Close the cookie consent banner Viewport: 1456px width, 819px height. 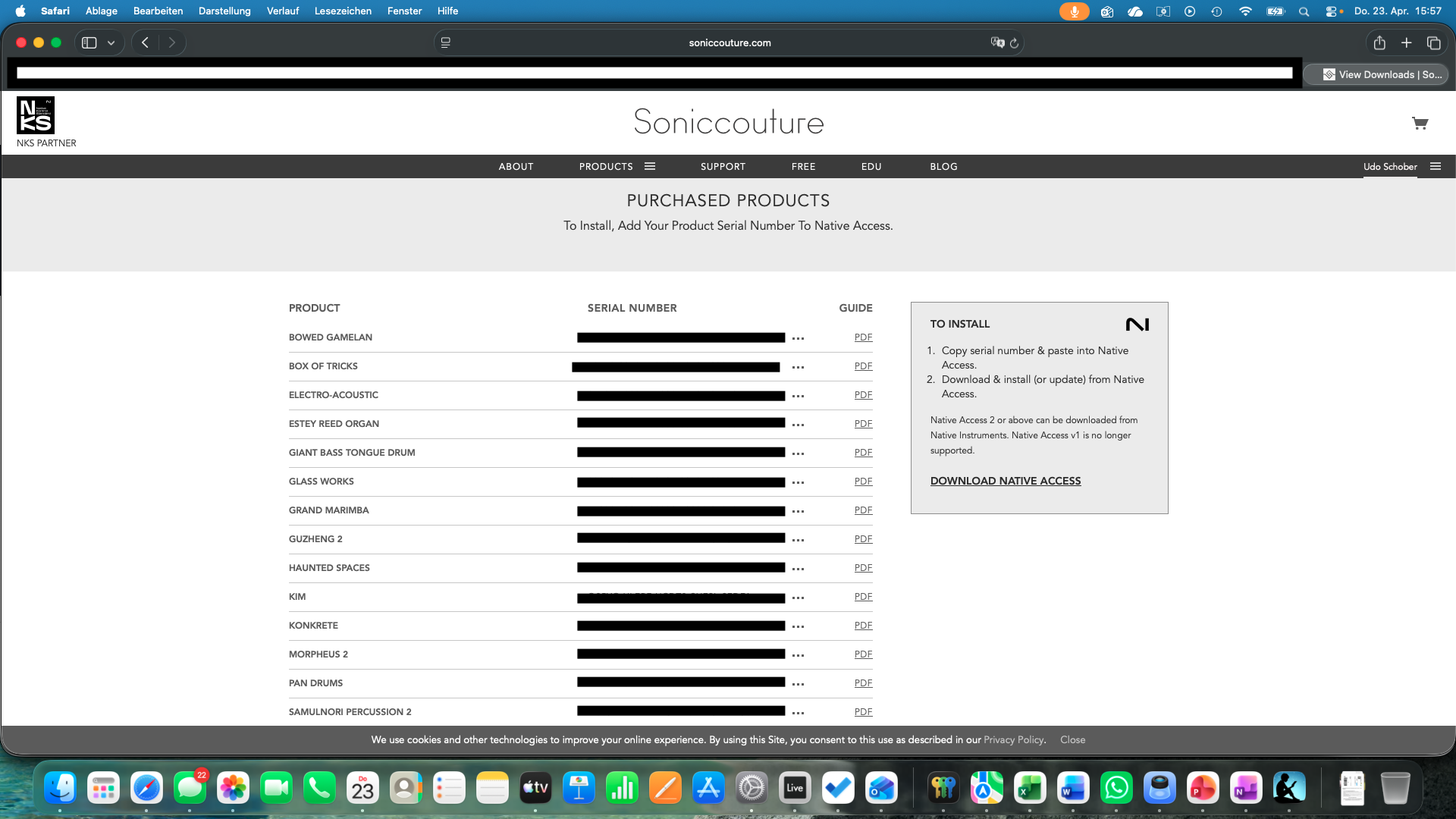point(1072,740)
